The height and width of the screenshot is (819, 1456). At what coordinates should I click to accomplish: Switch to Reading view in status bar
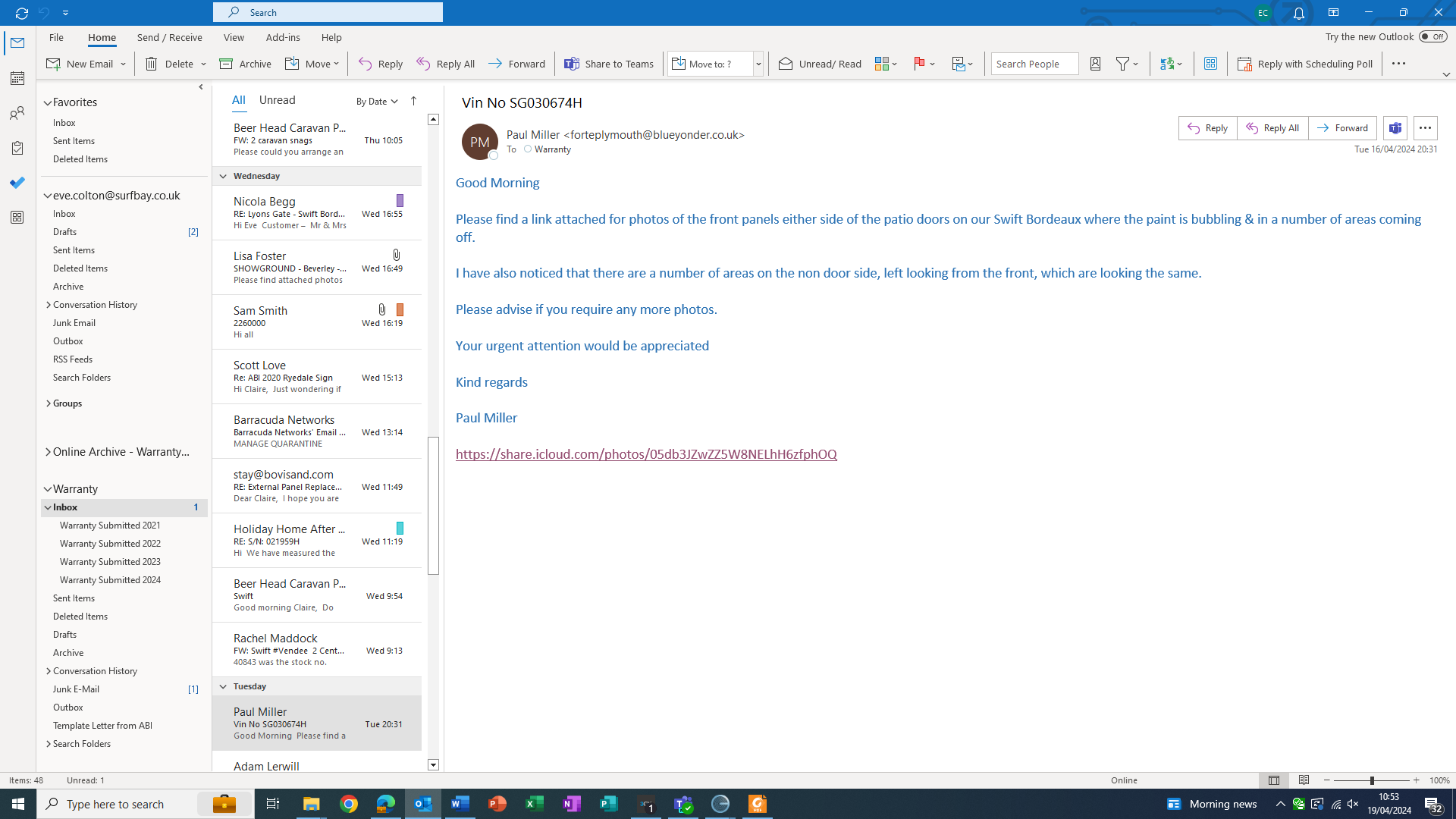pos(1304,780)
